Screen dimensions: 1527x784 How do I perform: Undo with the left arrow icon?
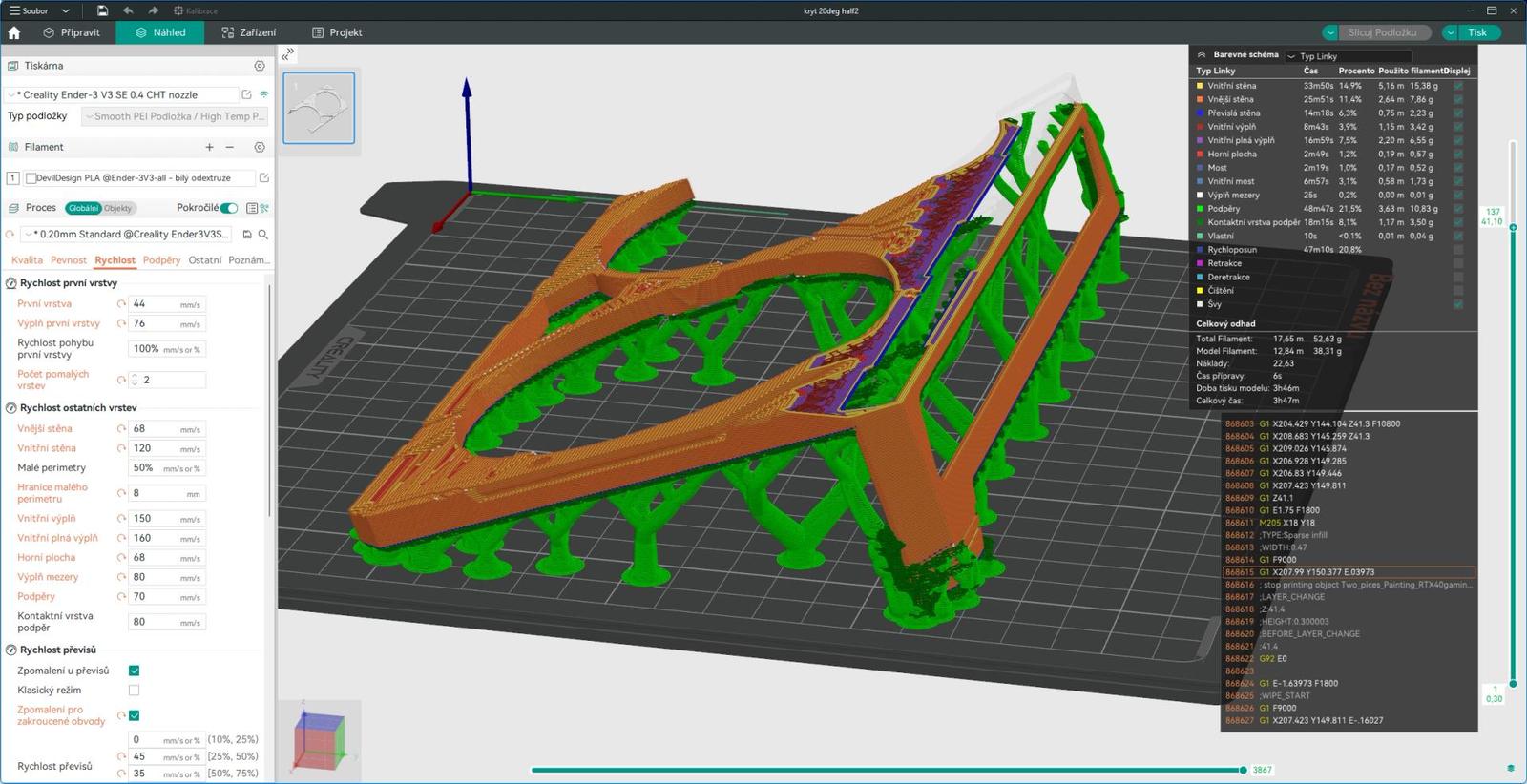point(128,10)
